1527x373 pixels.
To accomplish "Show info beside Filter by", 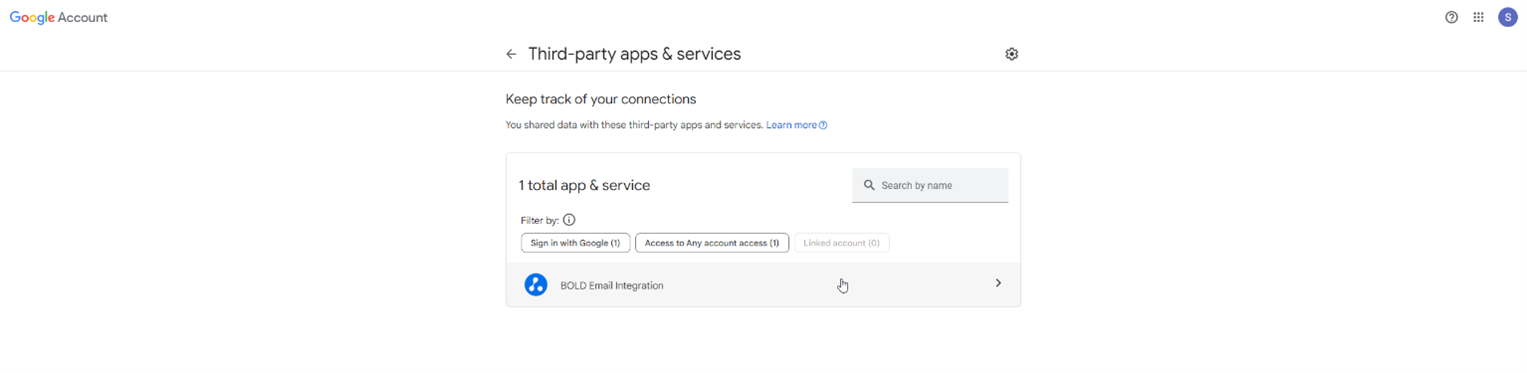I will (x=569, y=220).
